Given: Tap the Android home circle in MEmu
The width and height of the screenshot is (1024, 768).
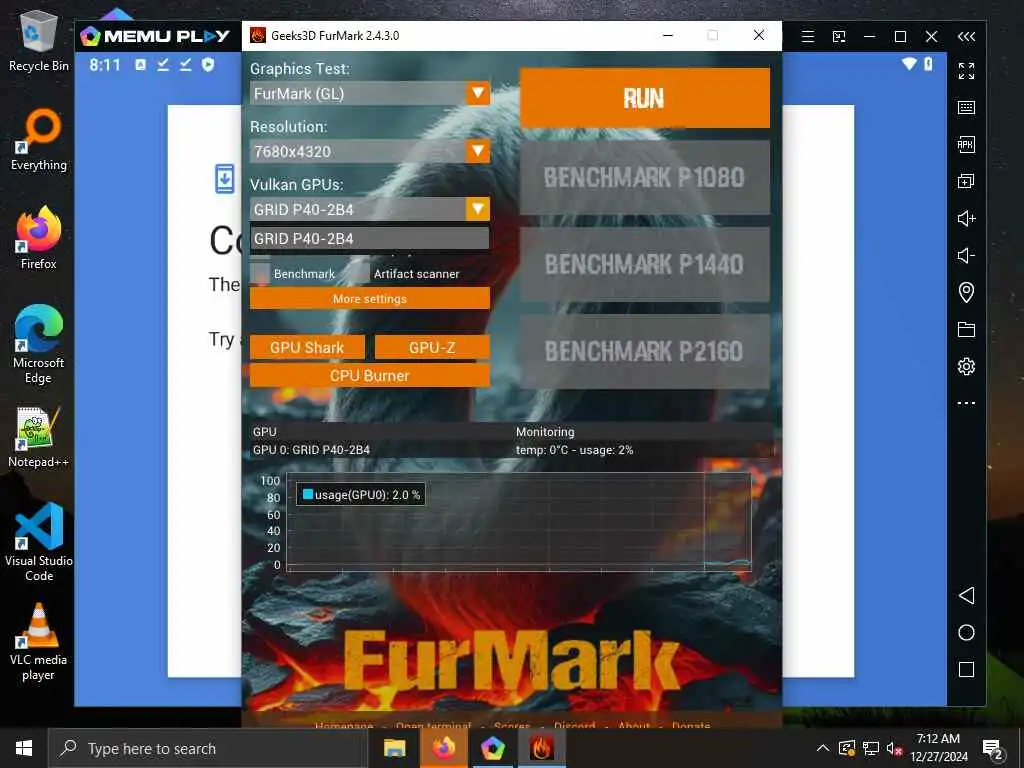Looking at the screenshot, I should (966, 632).
